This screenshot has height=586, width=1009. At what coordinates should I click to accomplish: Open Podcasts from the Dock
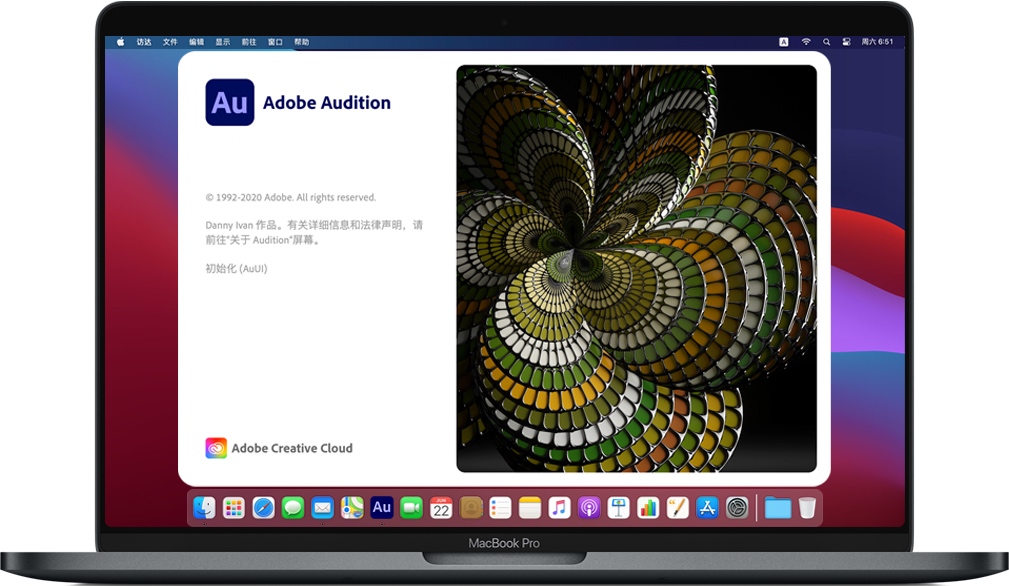pos(588,508)
